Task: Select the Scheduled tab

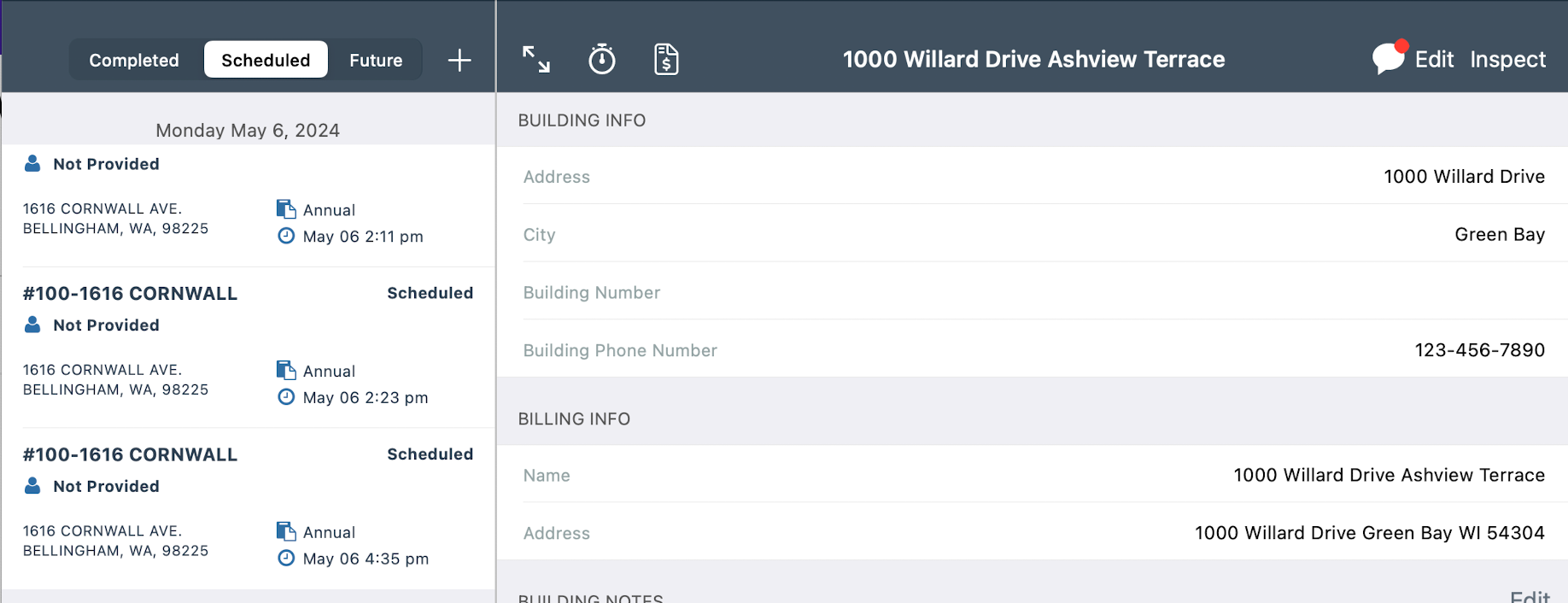Action: (x=266, y=60)
